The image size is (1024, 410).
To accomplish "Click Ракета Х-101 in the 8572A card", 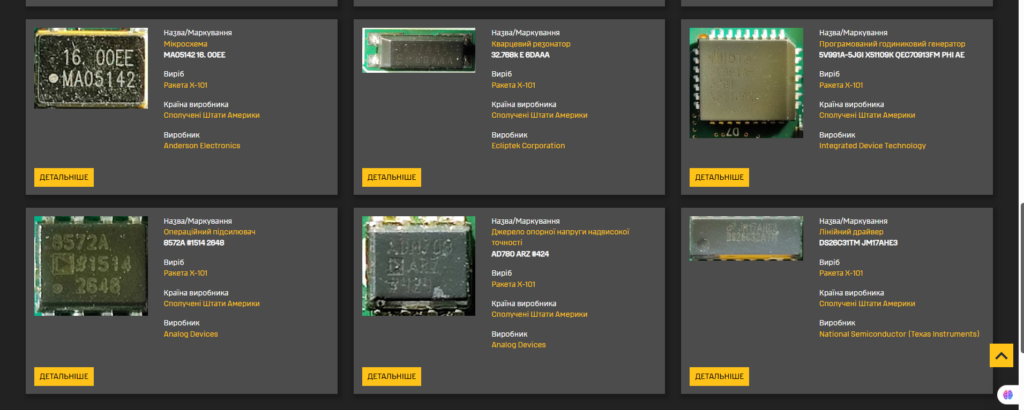I will tap(185, 273).
